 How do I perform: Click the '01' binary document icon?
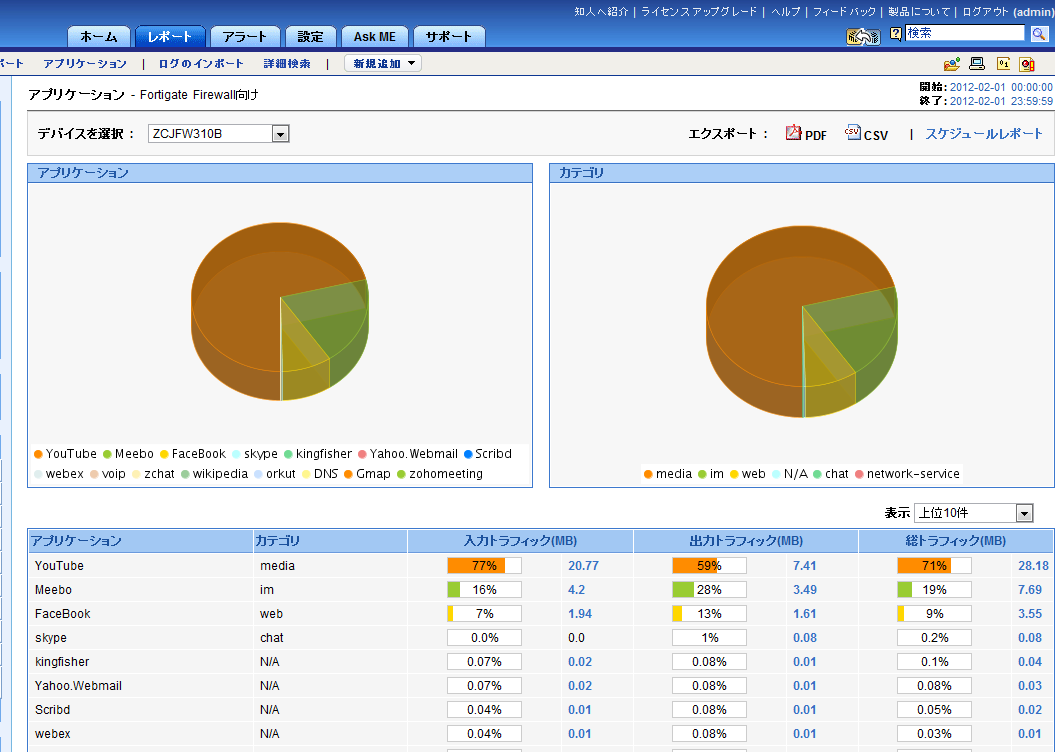tap(1003, 64)
